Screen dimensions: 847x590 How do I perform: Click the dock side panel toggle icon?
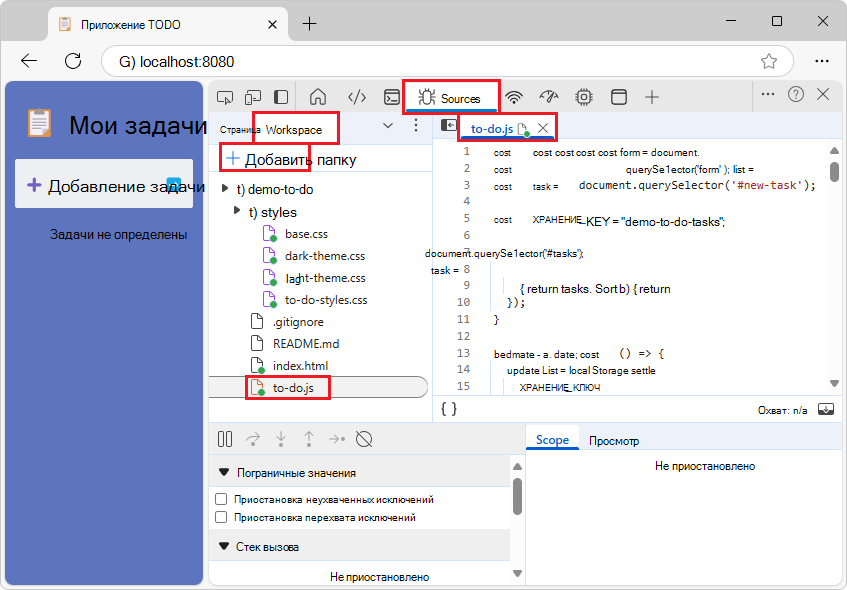click(x=281, y=97)
